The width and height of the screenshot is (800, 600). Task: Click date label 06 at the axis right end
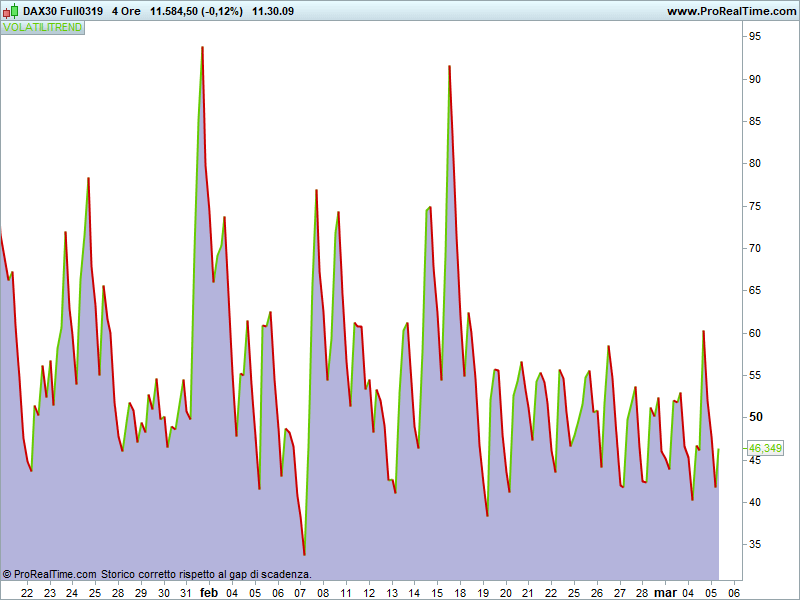(x=734, y=593)
